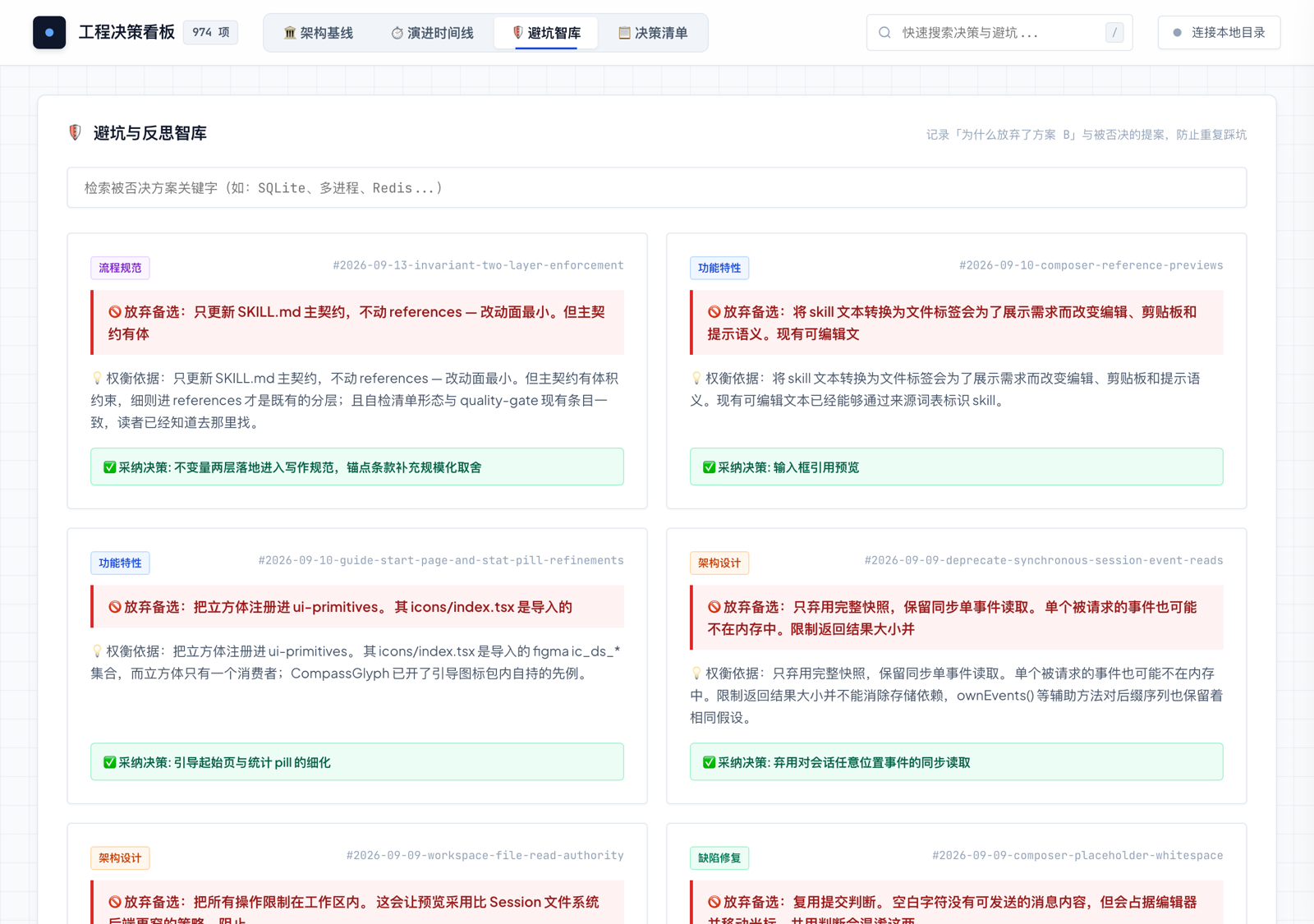The width and height of the screenshot is (1314, 924).
Task: Open #2026-09-13-invariant-two-layer-enforcement reference
Action: (478, 265)
